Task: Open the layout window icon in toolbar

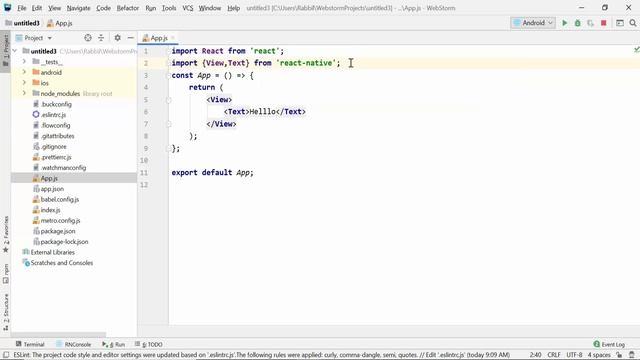Action: tap(620, 23)
